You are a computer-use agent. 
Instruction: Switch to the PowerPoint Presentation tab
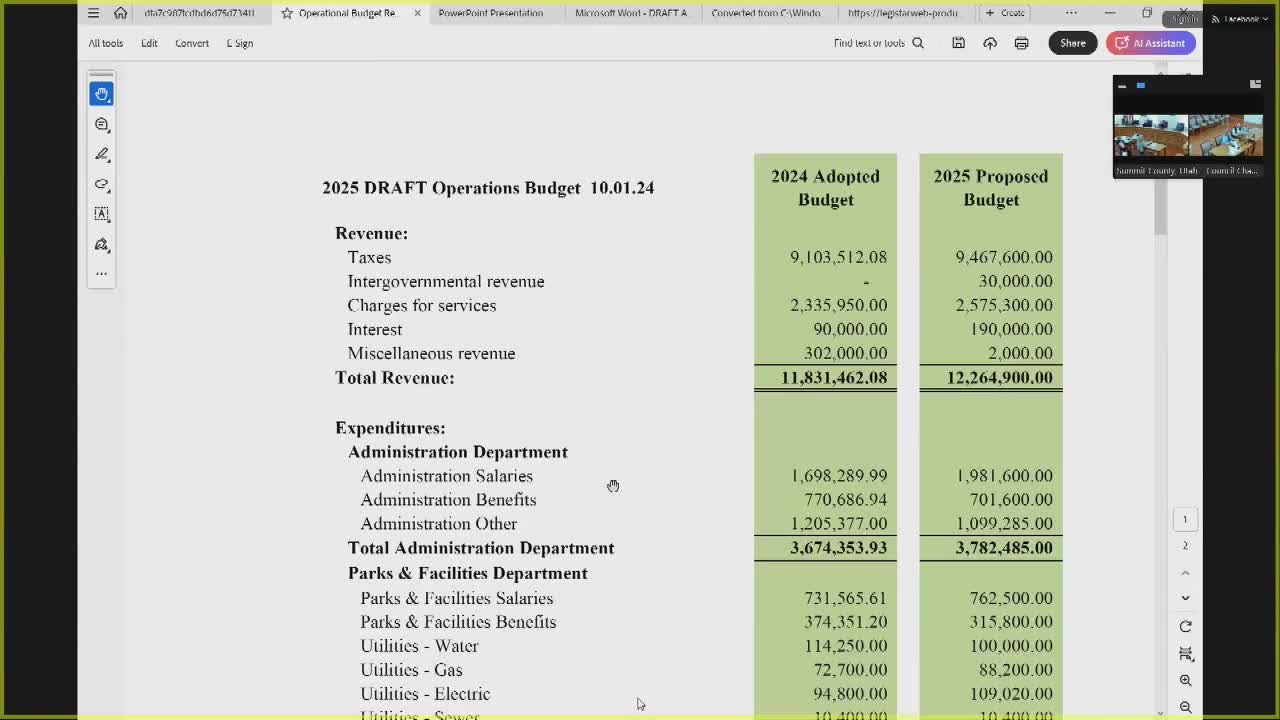pyautogui.click(x=491, y=13)
